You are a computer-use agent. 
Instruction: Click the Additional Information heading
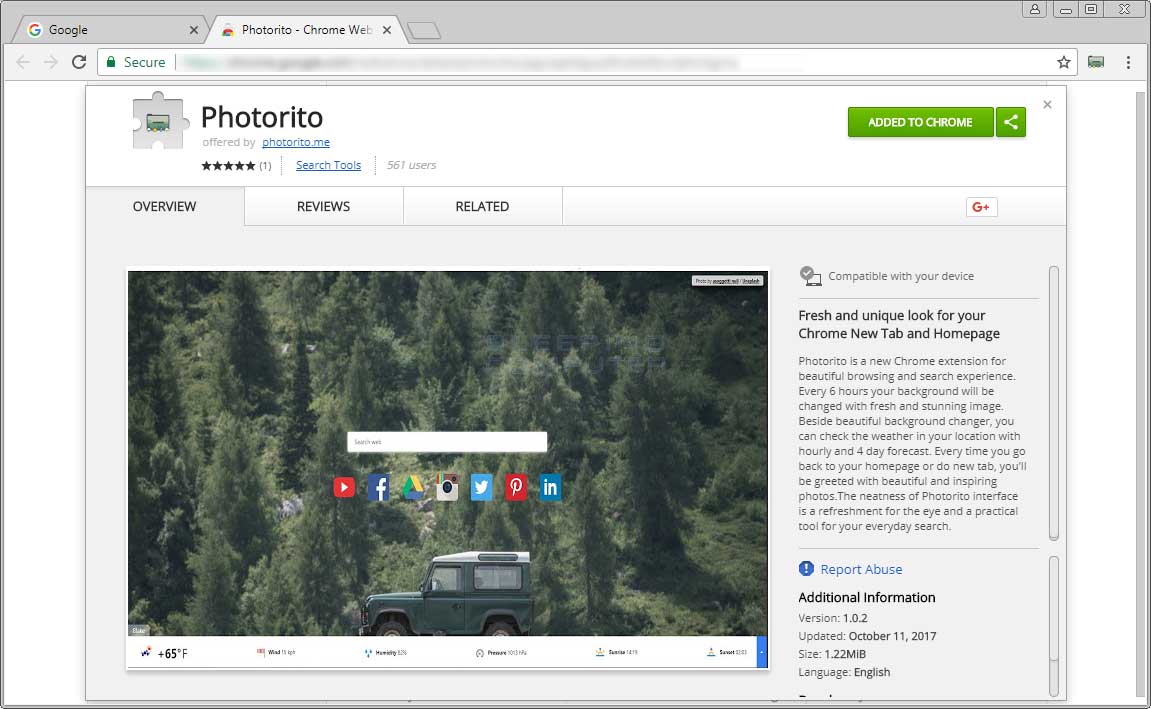[867, 597]
